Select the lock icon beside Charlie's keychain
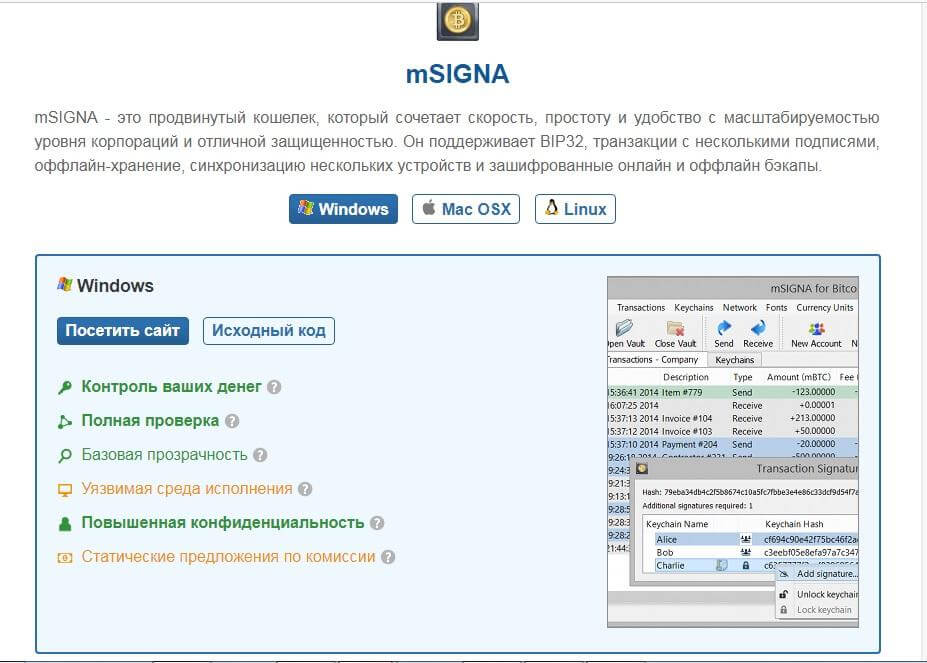 pos(746,565)
